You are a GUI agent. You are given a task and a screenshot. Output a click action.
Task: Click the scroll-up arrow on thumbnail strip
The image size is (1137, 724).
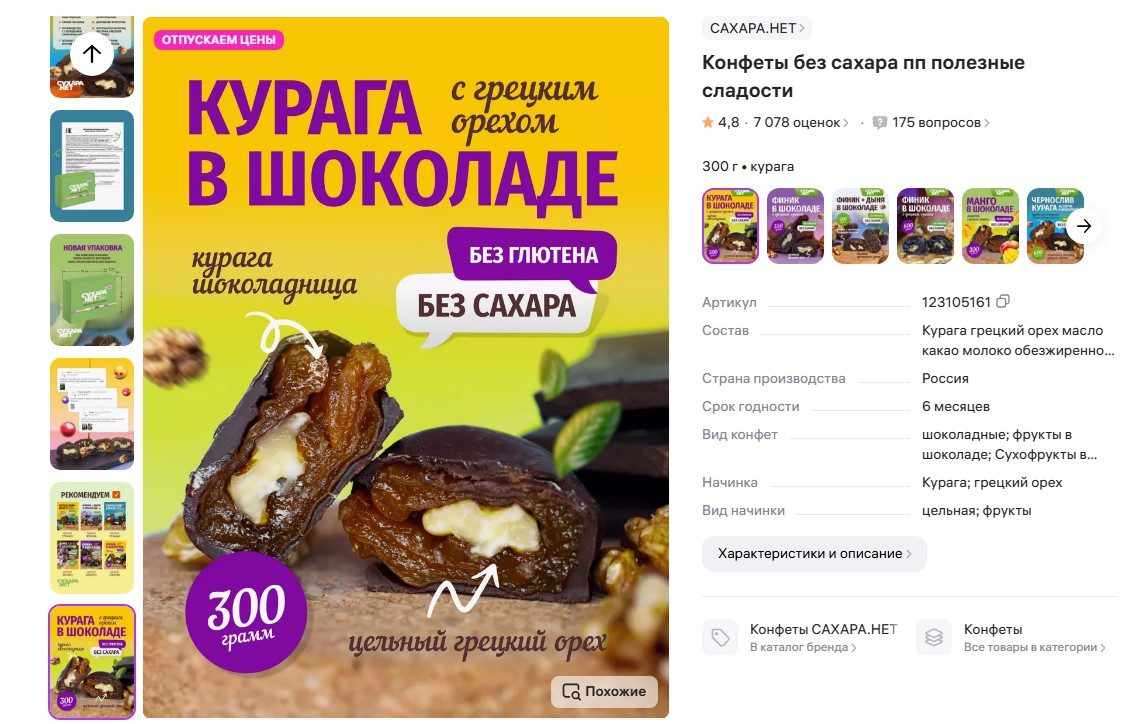pos(92,54)
